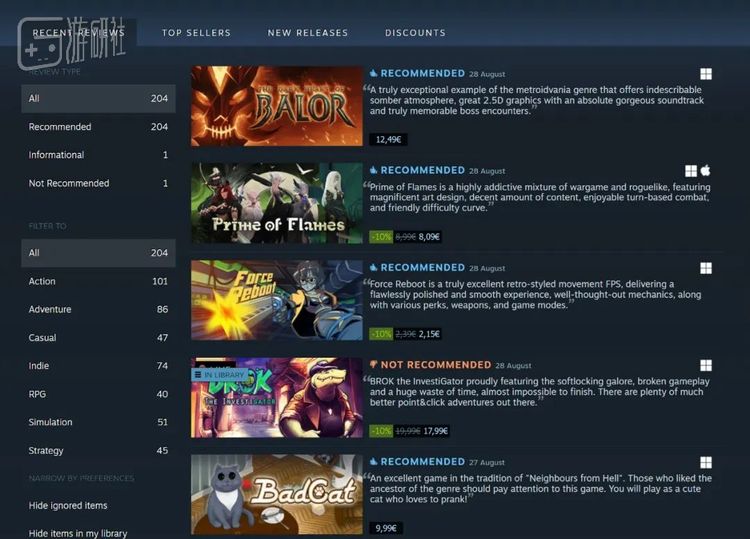The image size is (750, 539).
Task: Click thumbs-up icon on BadCat review
Action: [374, 462]
